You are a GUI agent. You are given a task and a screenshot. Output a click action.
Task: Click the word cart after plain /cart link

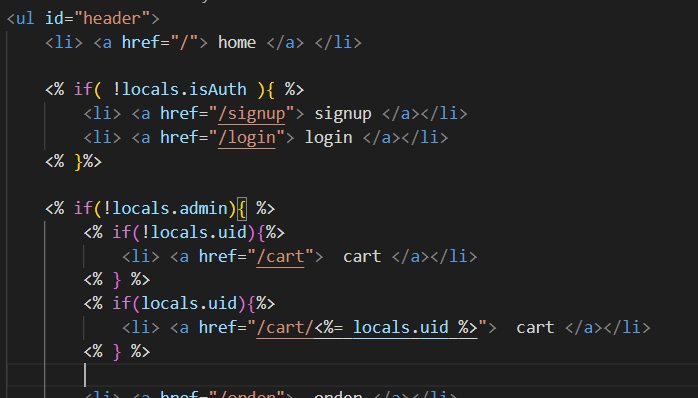point(362,257)
